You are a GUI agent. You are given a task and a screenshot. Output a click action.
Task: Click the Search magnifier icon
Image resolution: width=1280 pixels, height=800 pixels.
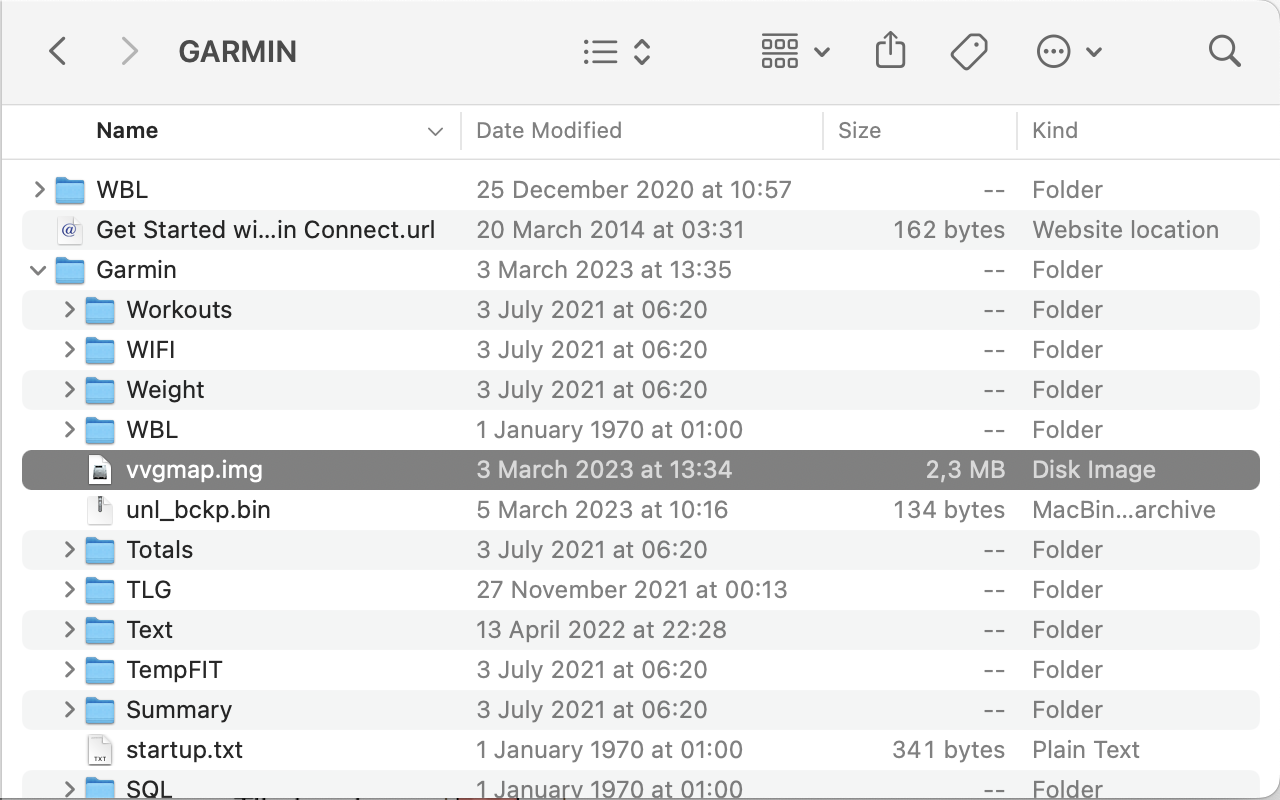click(x=1224, y=51)
